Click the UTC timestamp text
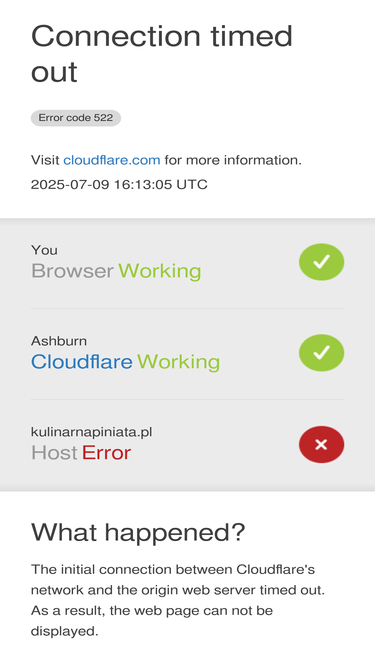The image size is (375, 667). pos(119,184)
